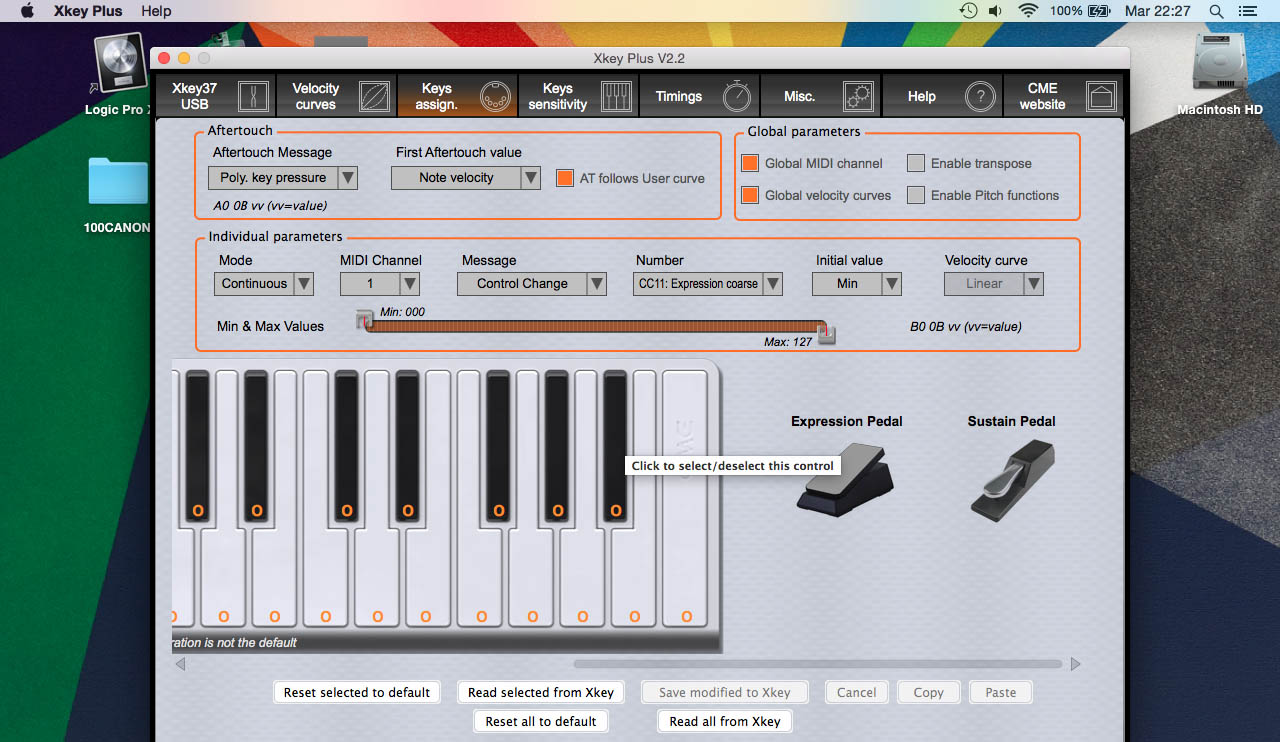Open the Mode Continuous dropdown
The height and width of the screenshot is (742, 1280).
coord(303,284)
